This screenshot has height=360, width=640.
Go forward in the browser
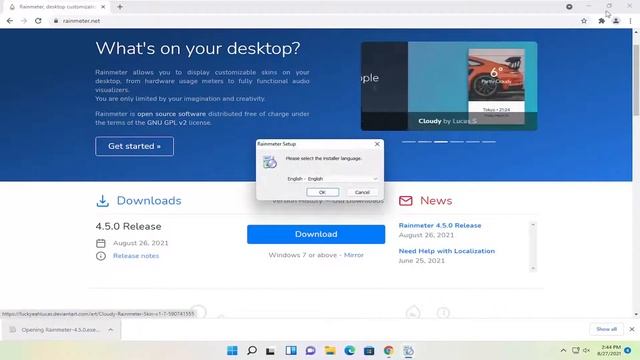click(24, 21)
